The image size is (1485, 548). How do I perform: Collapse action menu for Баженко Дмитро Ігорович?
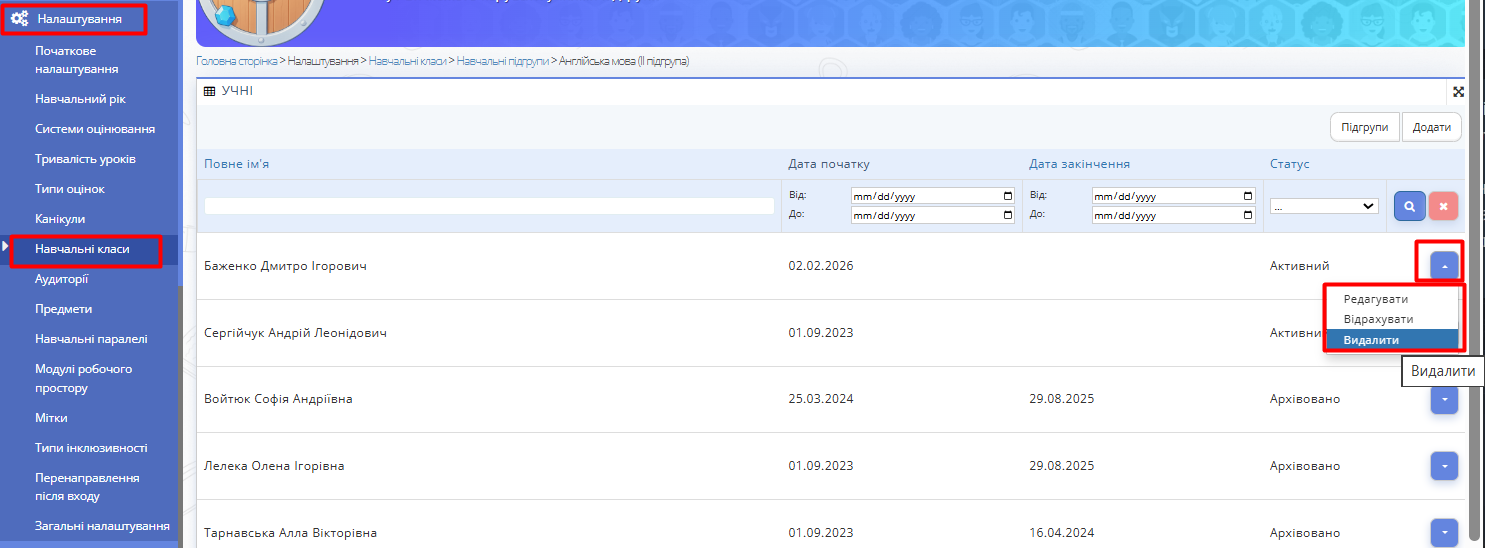coord(1444,266)
